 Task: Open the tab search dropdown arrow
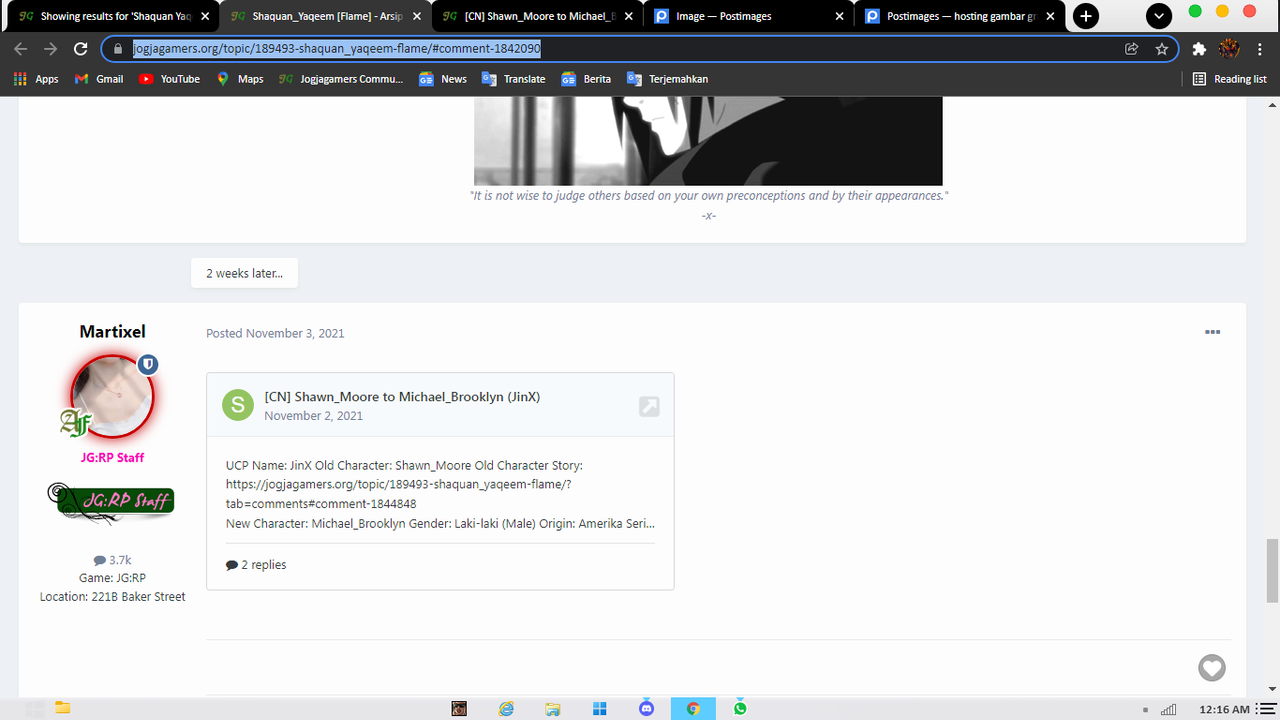click(1158, 16)
